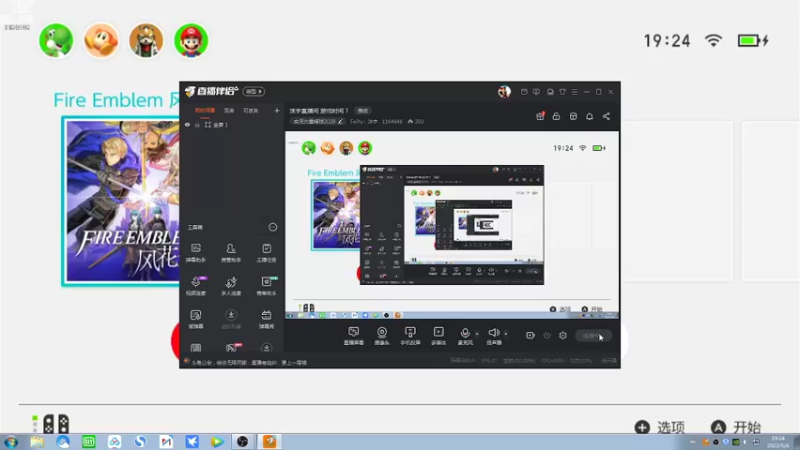
Task: Open the green iQIYI icon on taskbar
Action: coord(89,441)
